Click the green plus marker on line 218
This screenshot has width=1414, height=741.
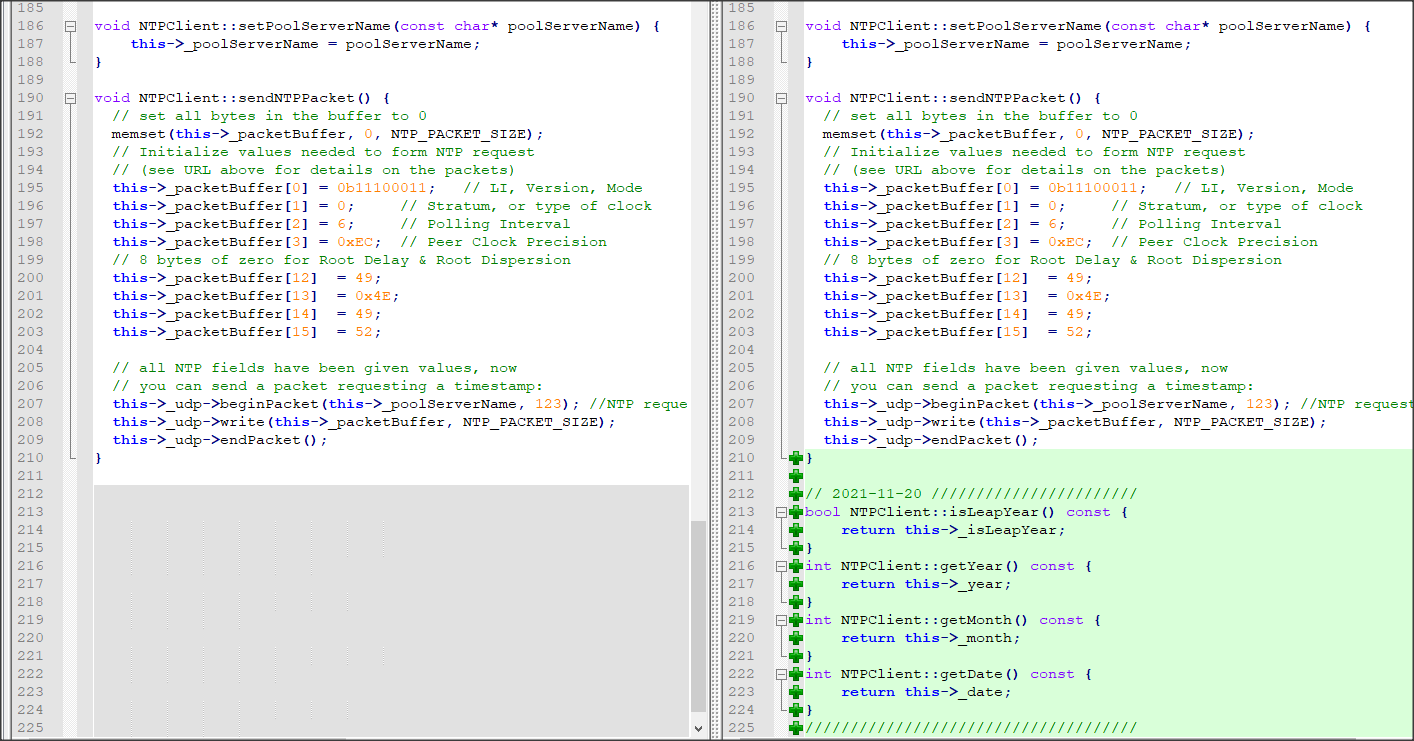click(796, 602)
